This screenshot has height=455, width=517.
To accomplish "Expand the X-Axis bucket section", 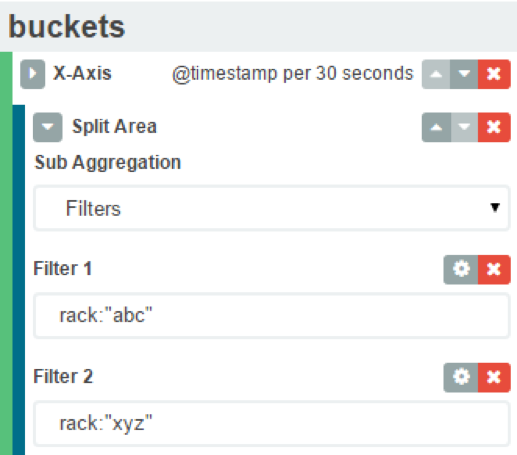I will click(33, 74).
